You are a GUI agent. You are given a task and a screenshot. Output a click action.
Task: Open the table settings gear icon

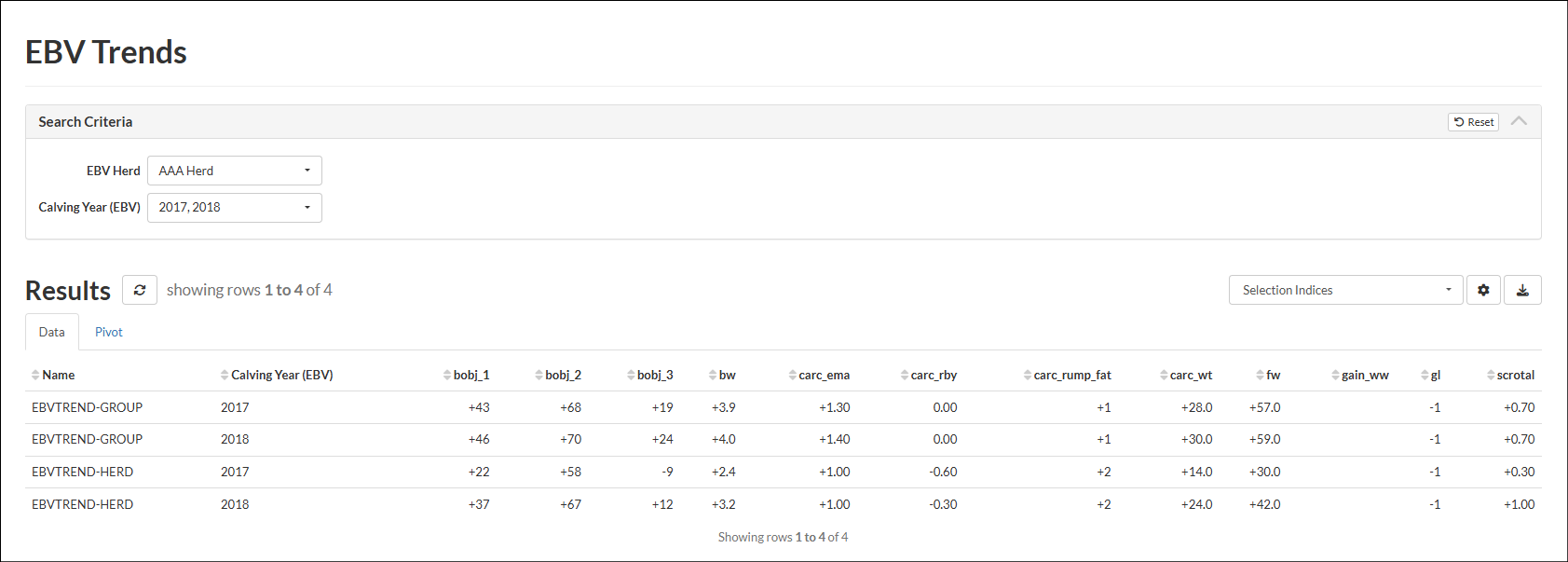(1483, 290)
